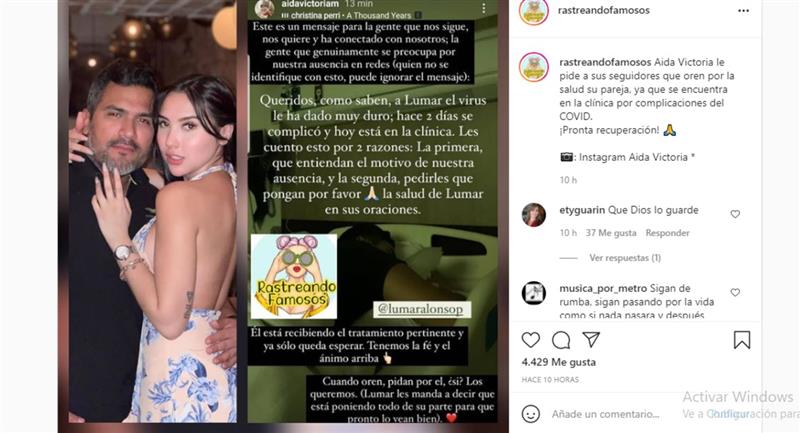Like etyguarin's comment with its heart
Viewport: 800px width, 433px height.
[x=735, y=214]
